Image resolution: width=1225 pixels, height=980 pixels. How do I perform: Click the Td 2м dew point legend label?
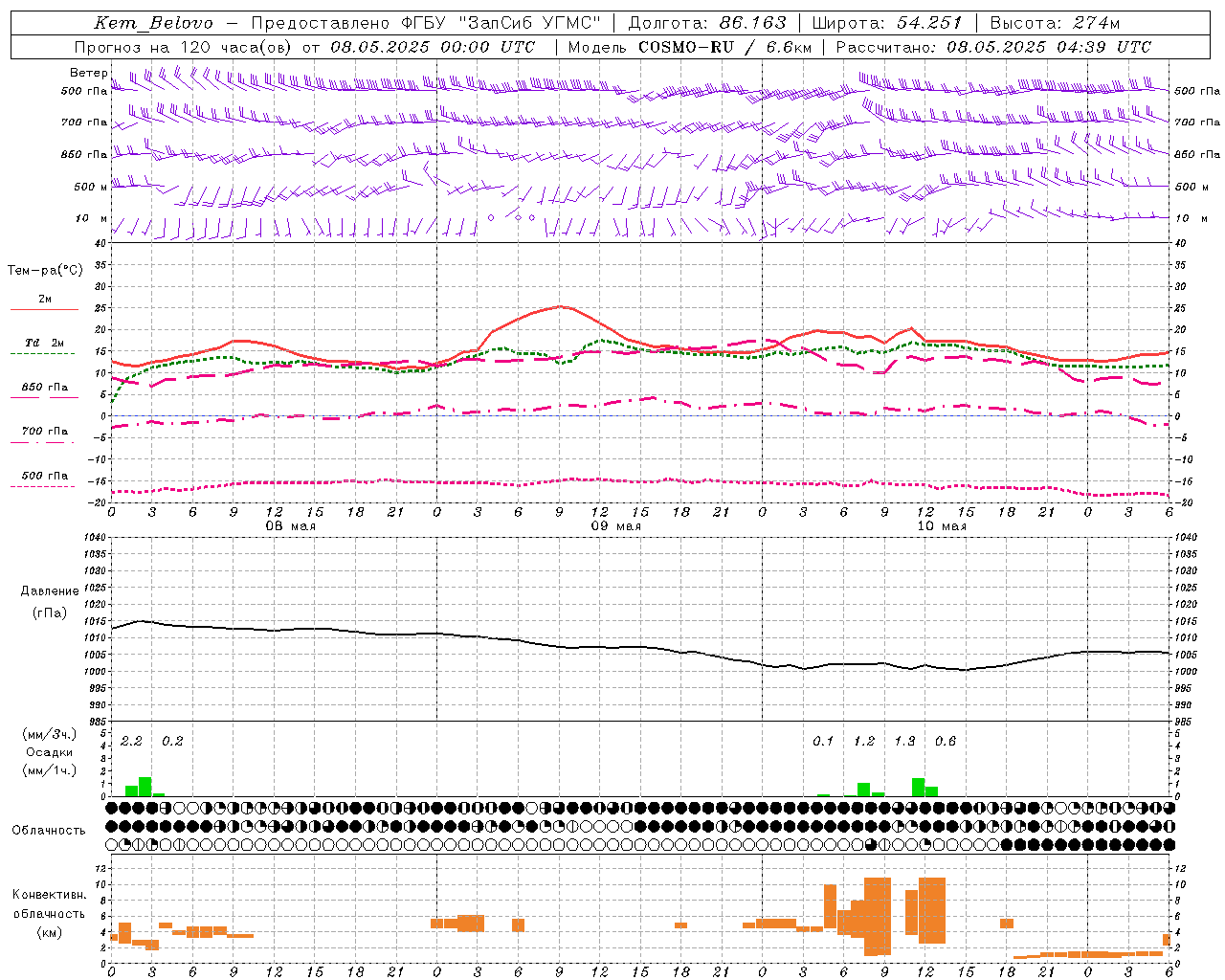click(45, 343)
